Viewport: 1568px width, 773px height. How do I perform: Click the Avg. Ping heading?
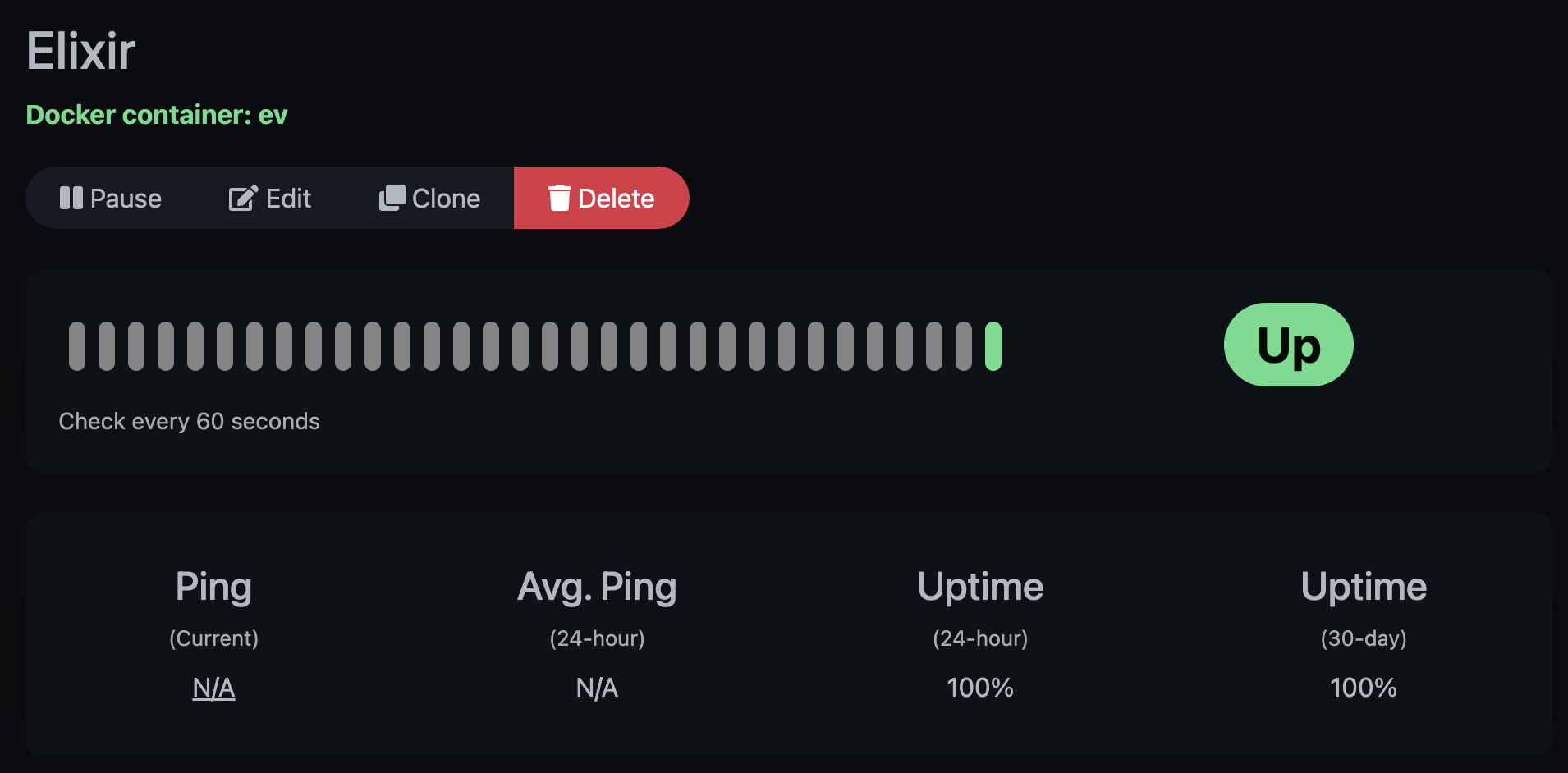597,587
